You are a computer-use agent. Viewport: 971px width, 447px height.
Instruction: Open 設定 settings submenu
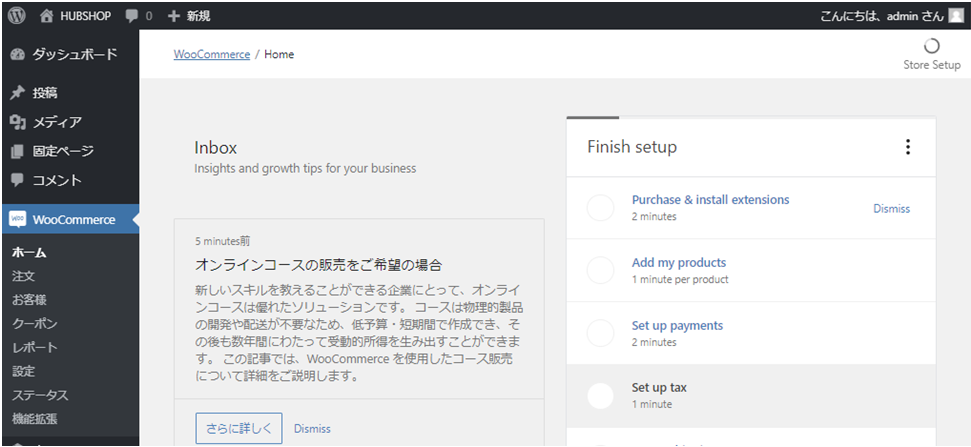coord(24,371)
